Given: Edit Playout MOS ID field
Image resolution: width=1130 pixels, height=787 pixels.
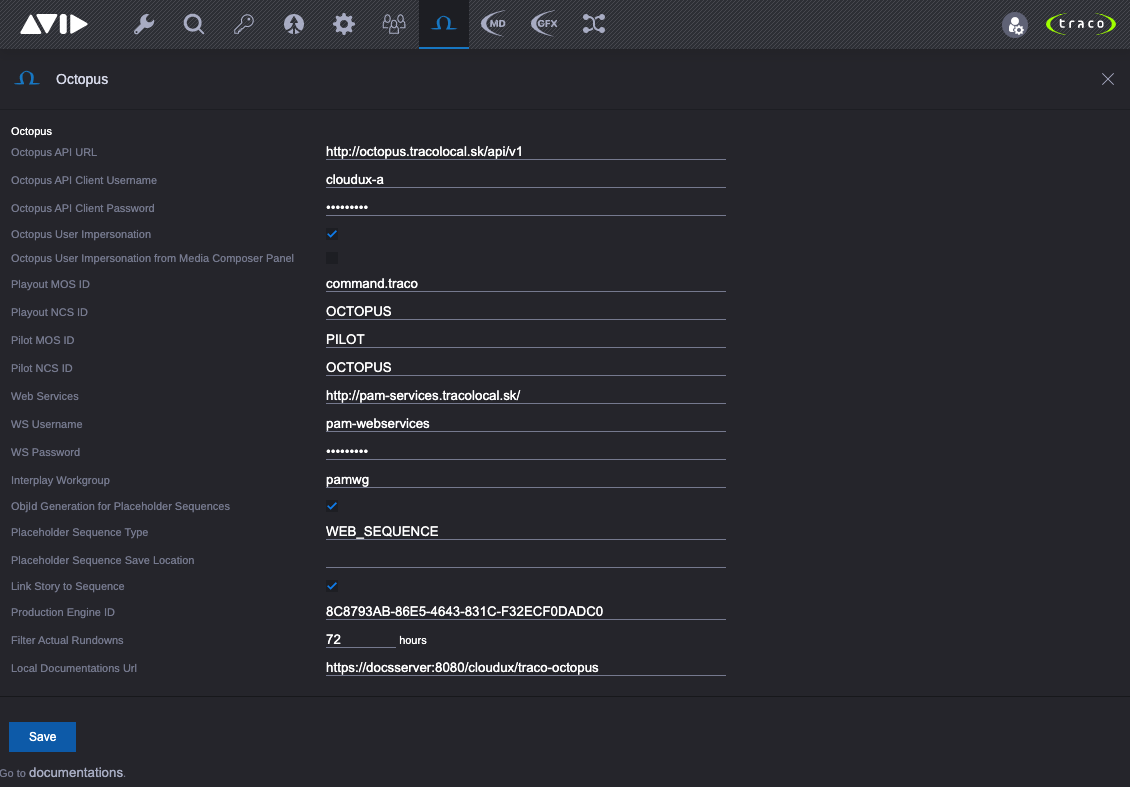Looking at the screenshot, I should tap(525, 283).
